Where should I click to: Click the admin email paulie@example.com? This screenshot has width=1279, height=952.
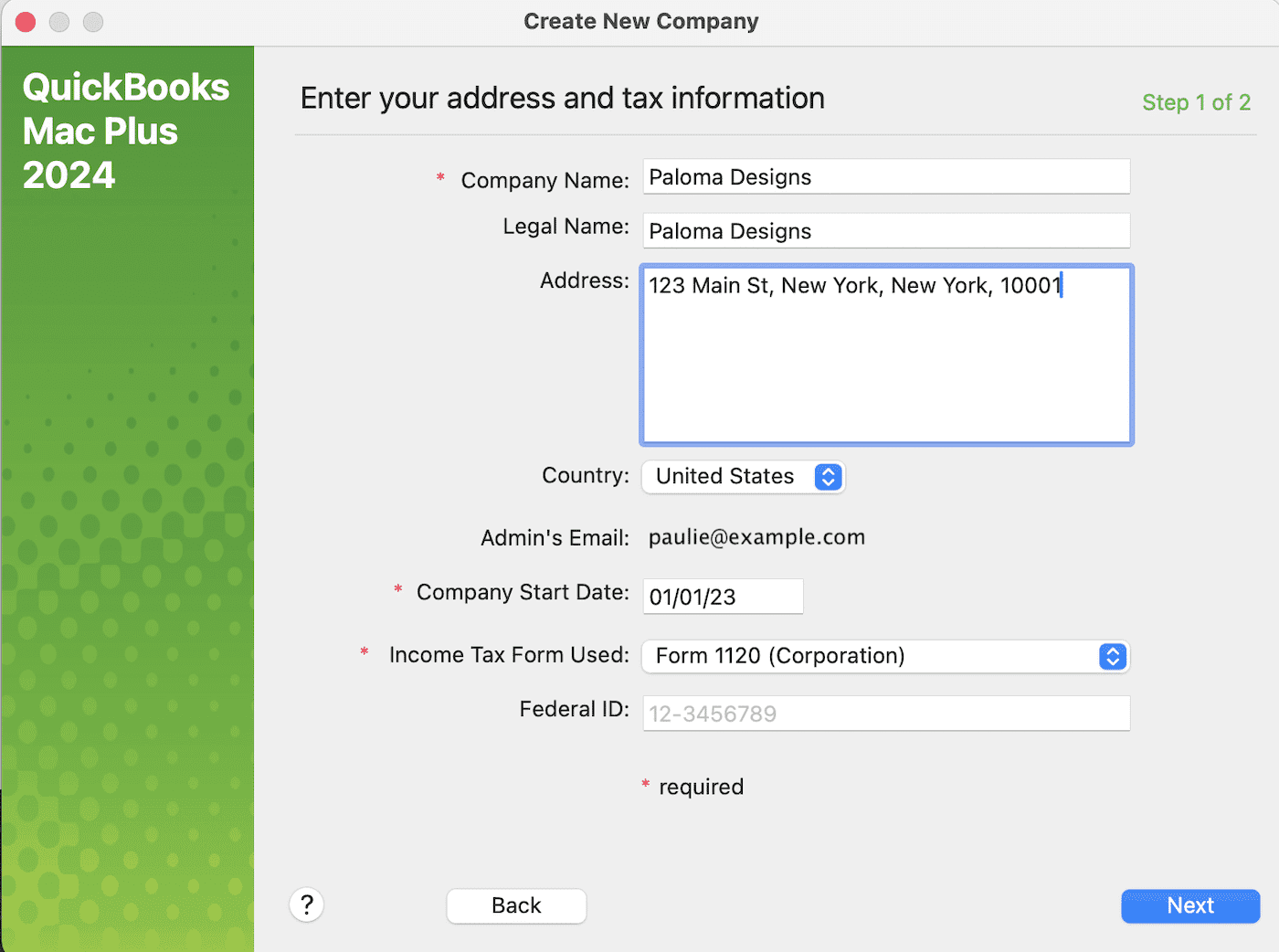pyautogui.click(x=756, y=537)
